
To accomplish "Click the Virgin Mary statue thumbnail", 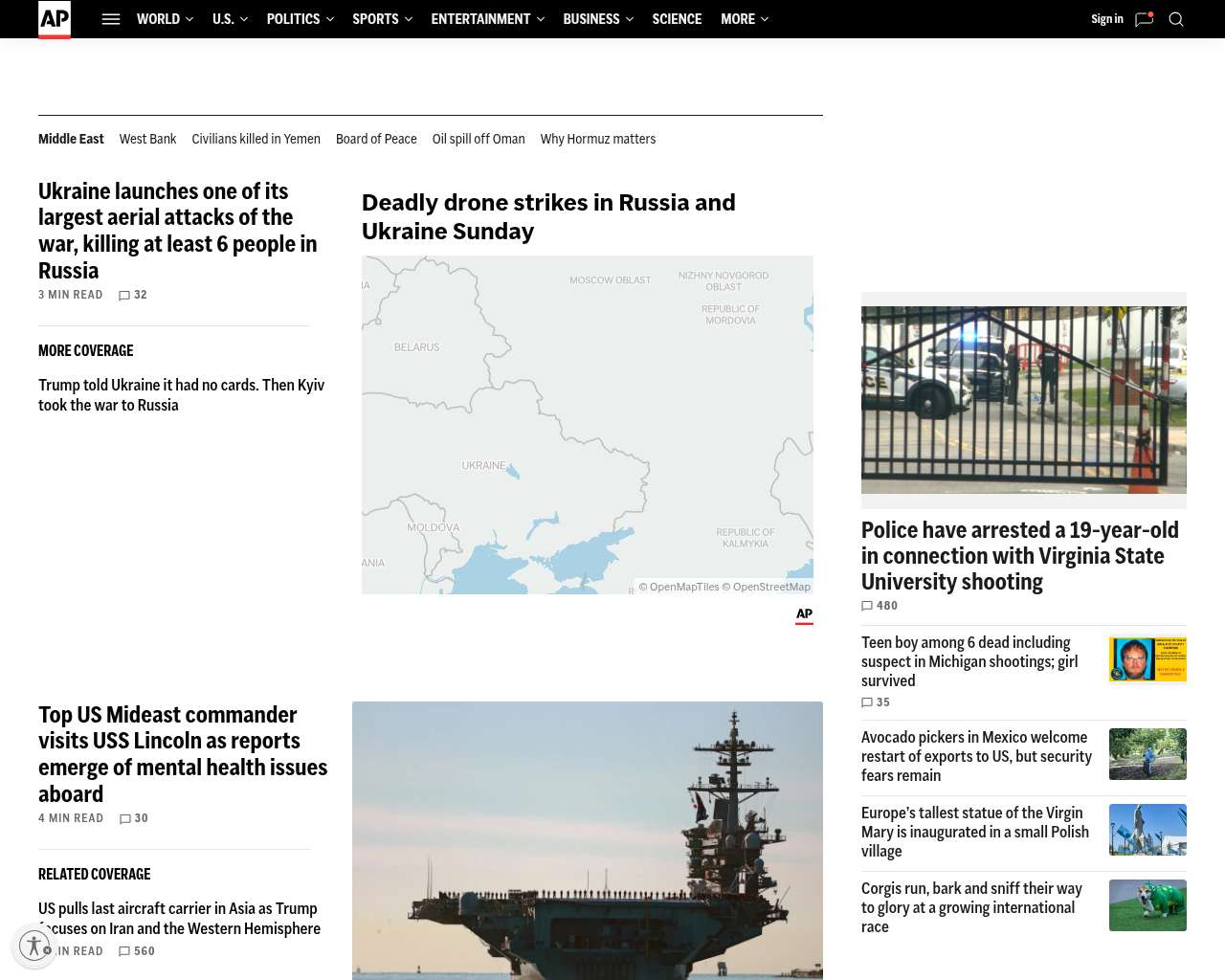I will tap(1147, 830).
